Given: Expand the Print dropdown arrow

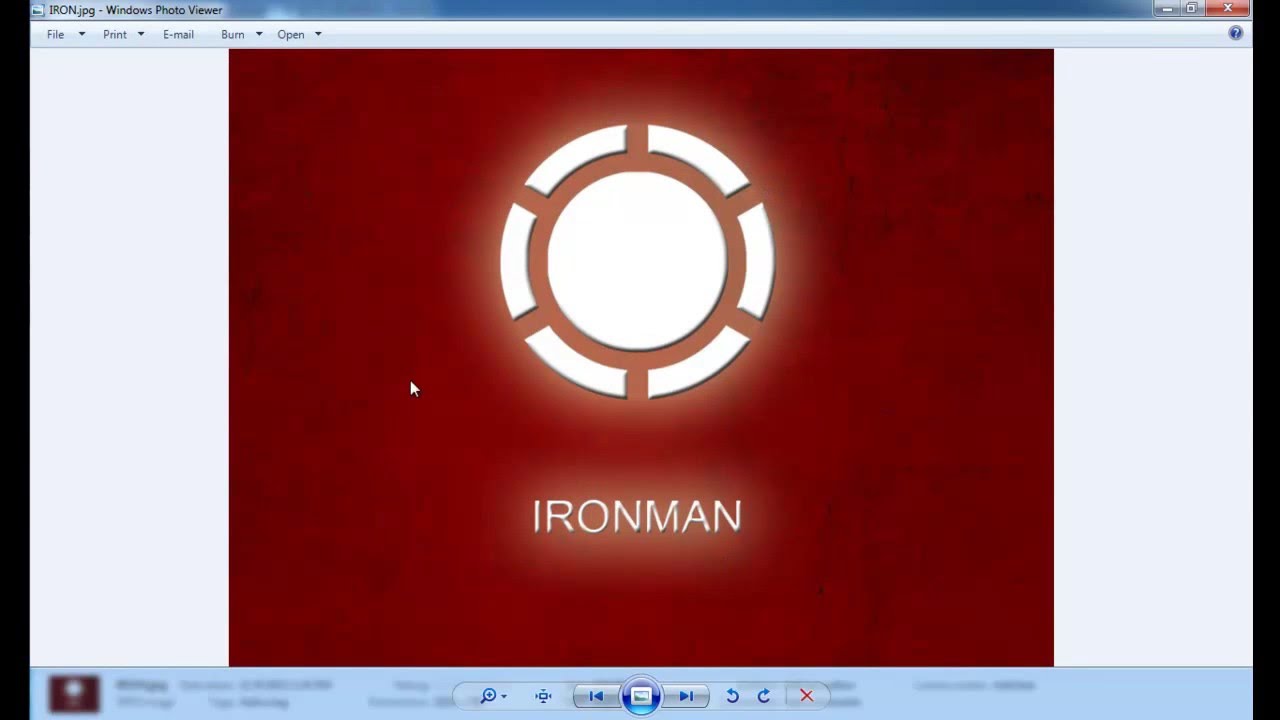Looking at the screenshot, I should coord(140,34).
